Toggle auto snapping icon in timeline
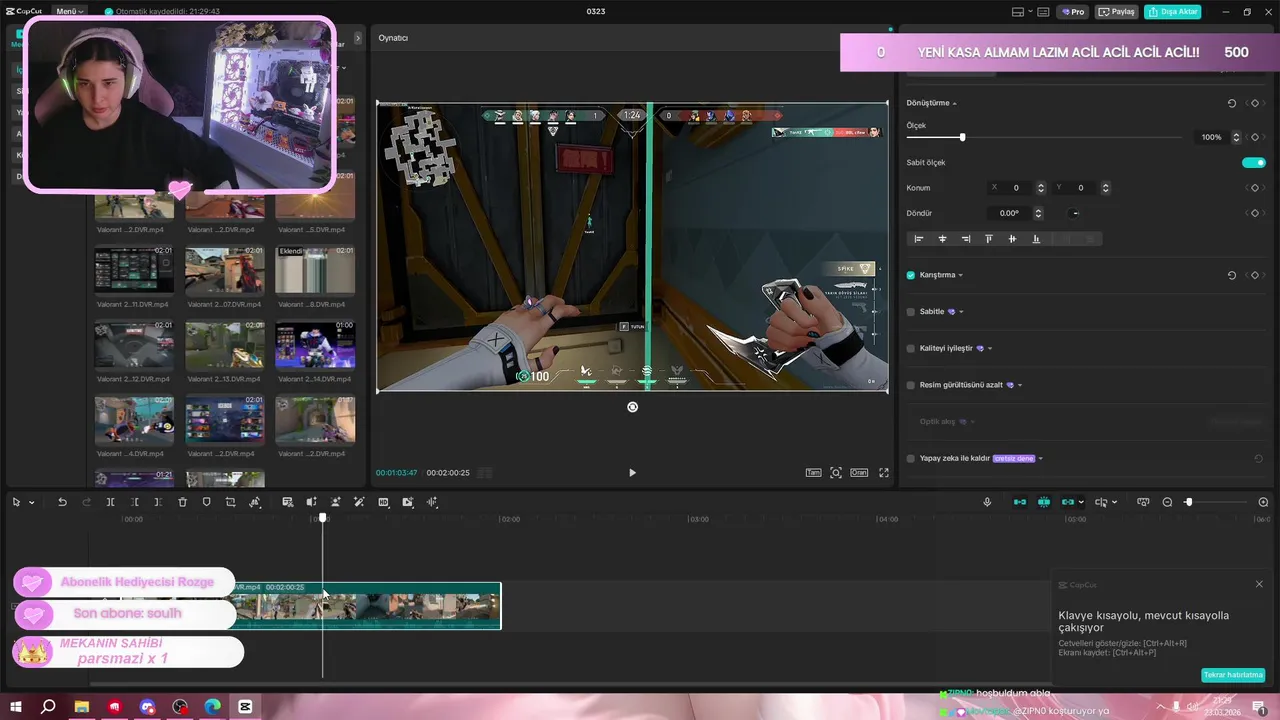 tap(1044, 502)
